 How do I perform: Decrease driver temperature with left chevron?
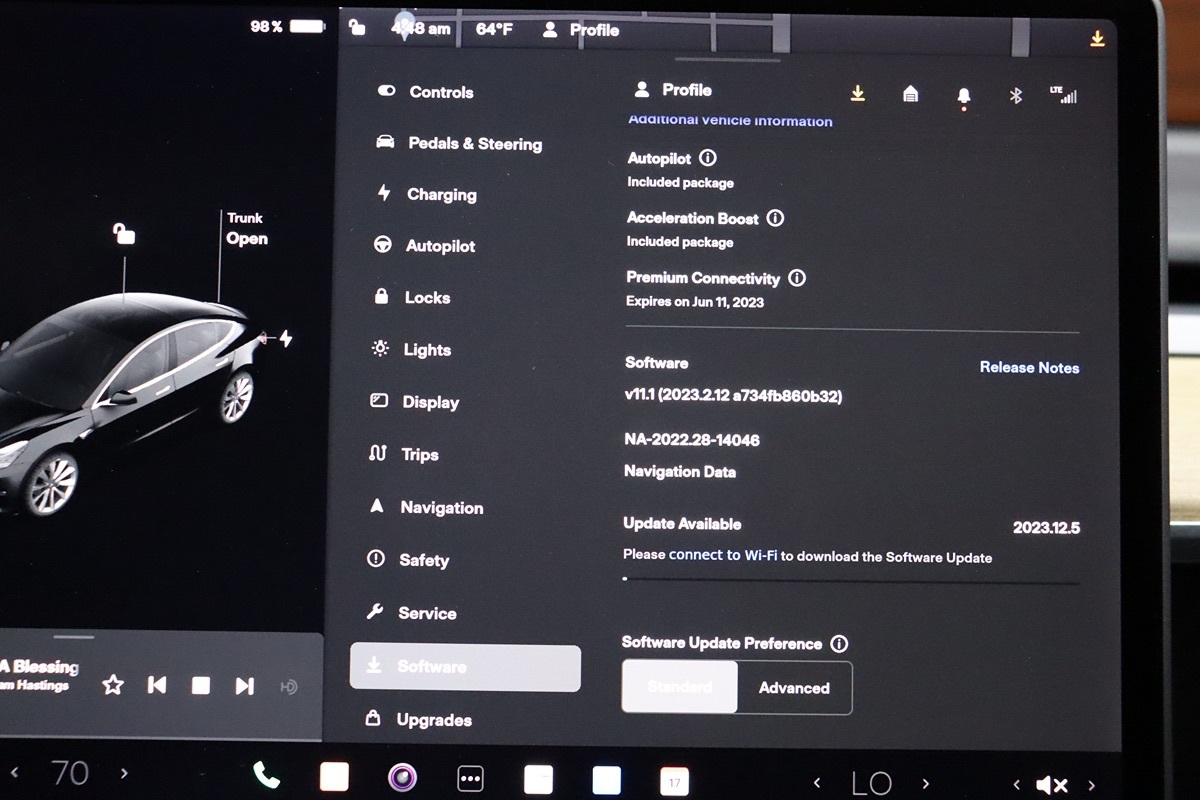point(15,773)
